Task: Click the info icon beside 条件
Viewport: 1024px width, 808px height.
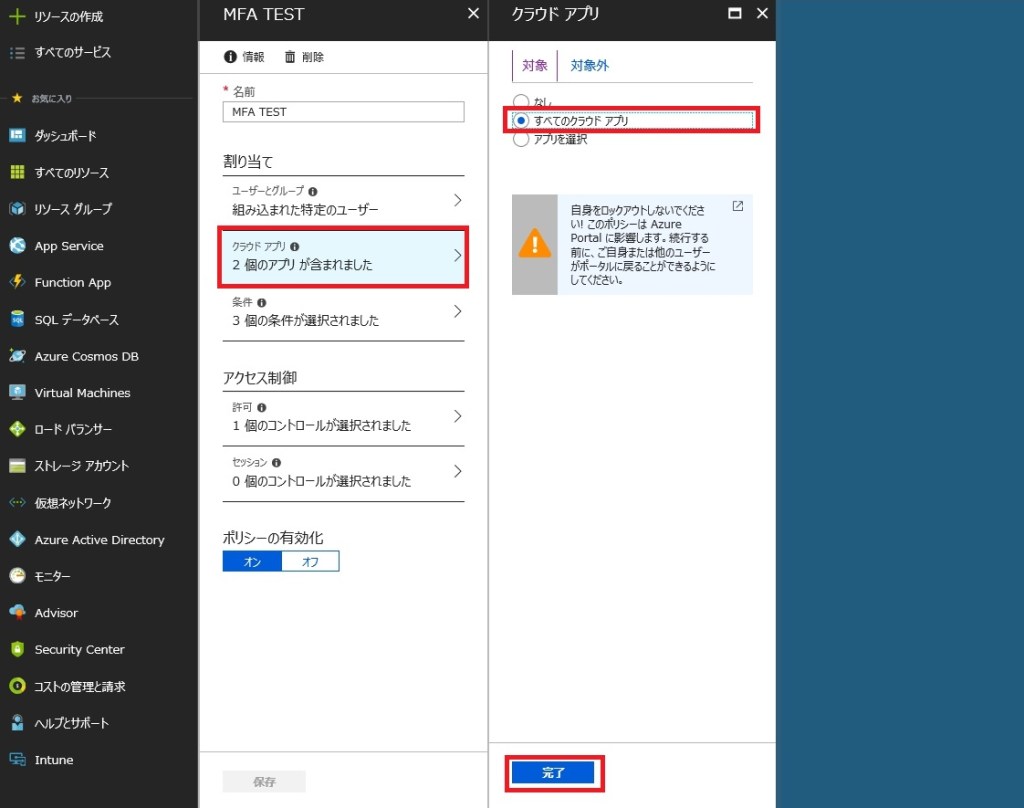Action: [262, 302]
